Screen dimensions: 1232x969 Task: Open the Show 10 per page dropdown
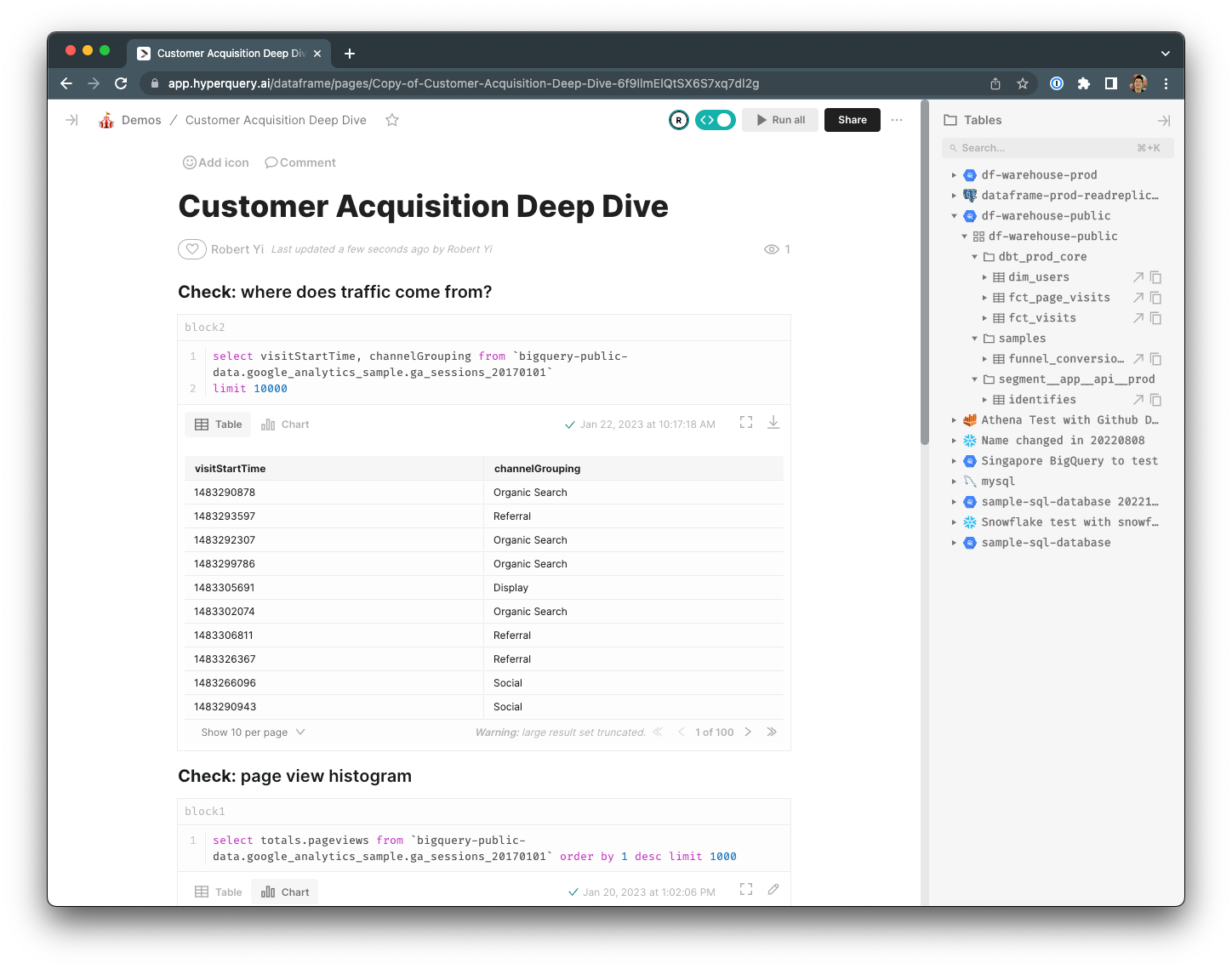(x=251, y=732)
